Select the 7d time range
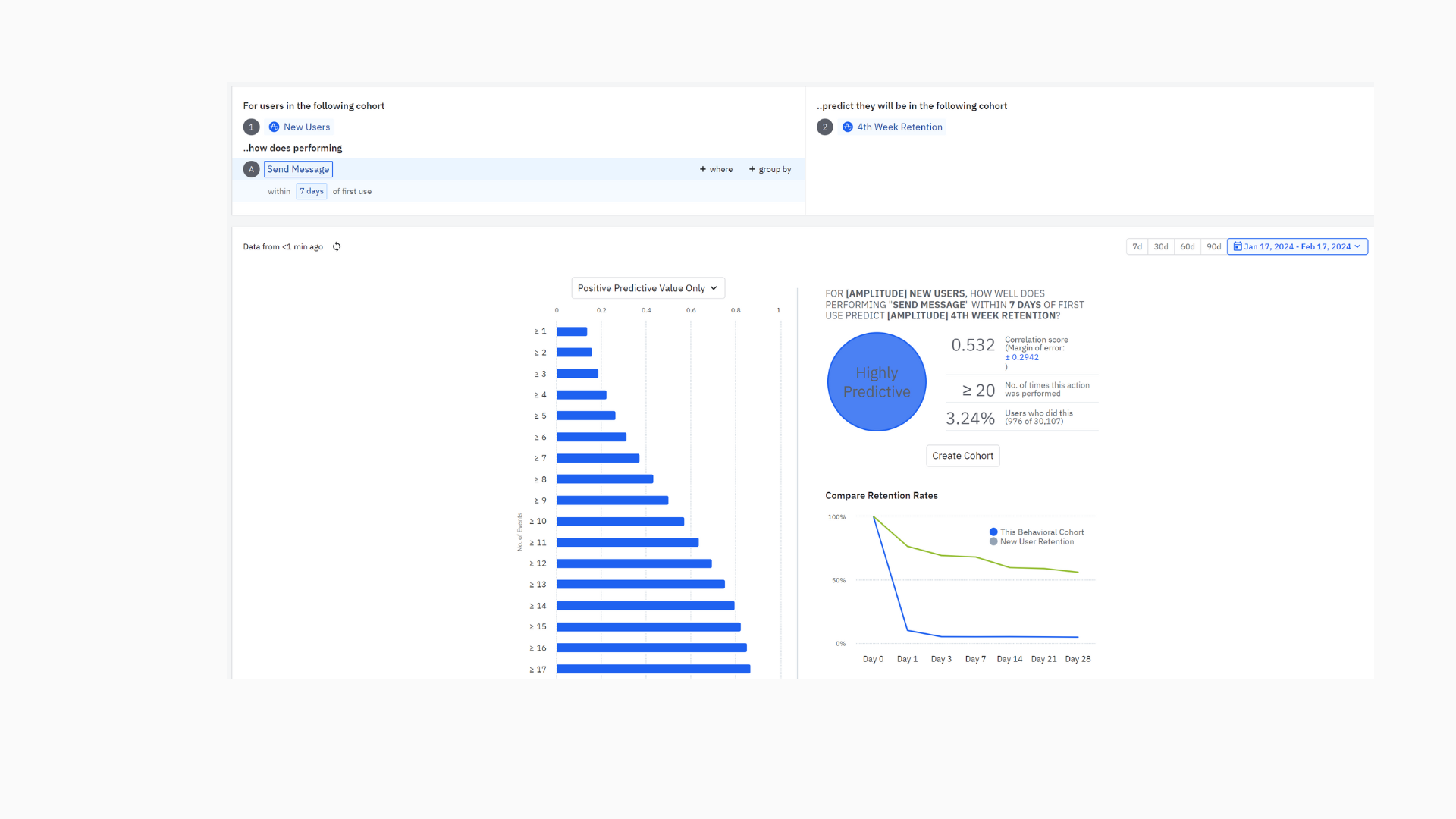1456x819 pixels. tap(1137, 246)
